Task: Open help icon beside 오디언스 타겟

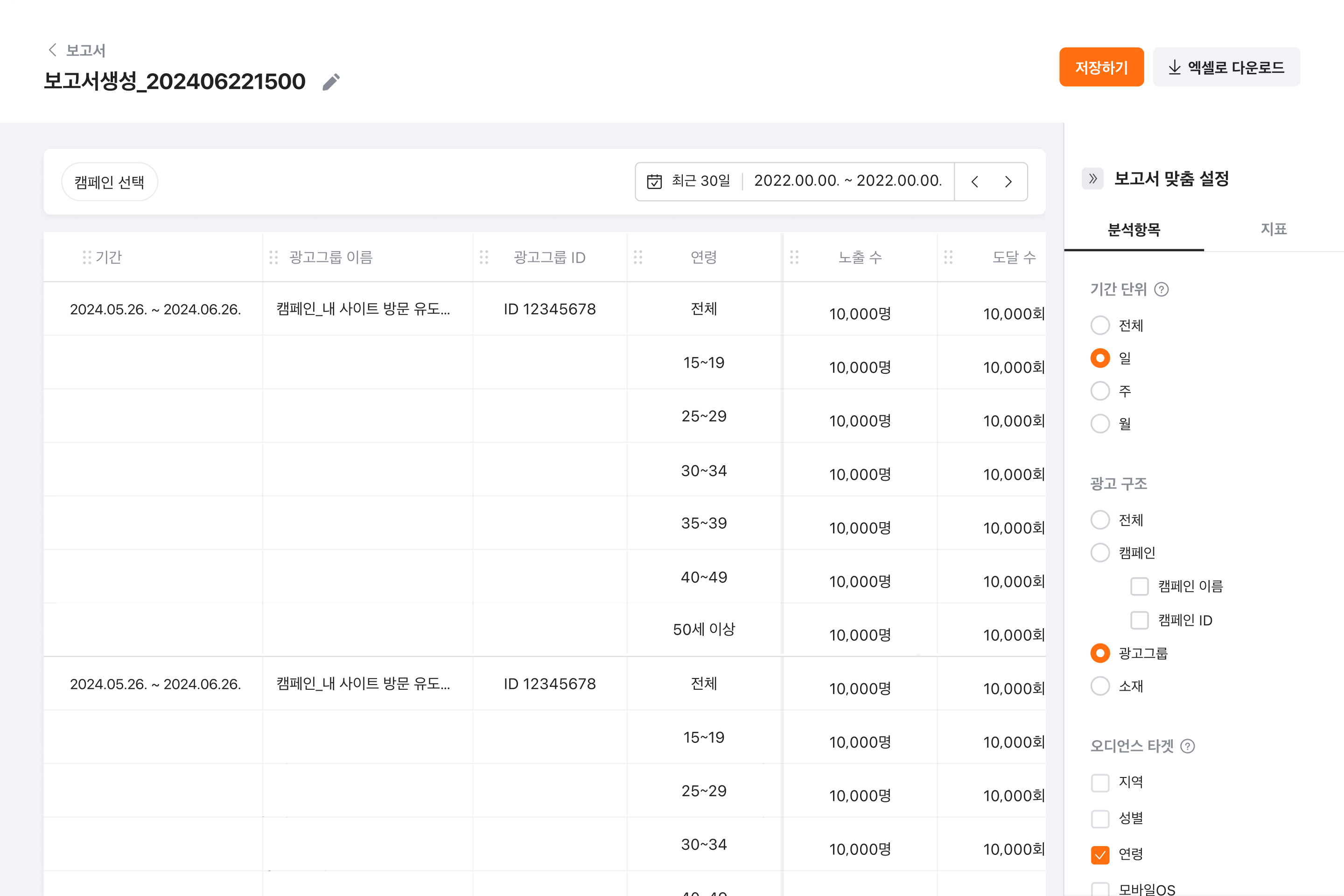Action: coord(1187,746)
